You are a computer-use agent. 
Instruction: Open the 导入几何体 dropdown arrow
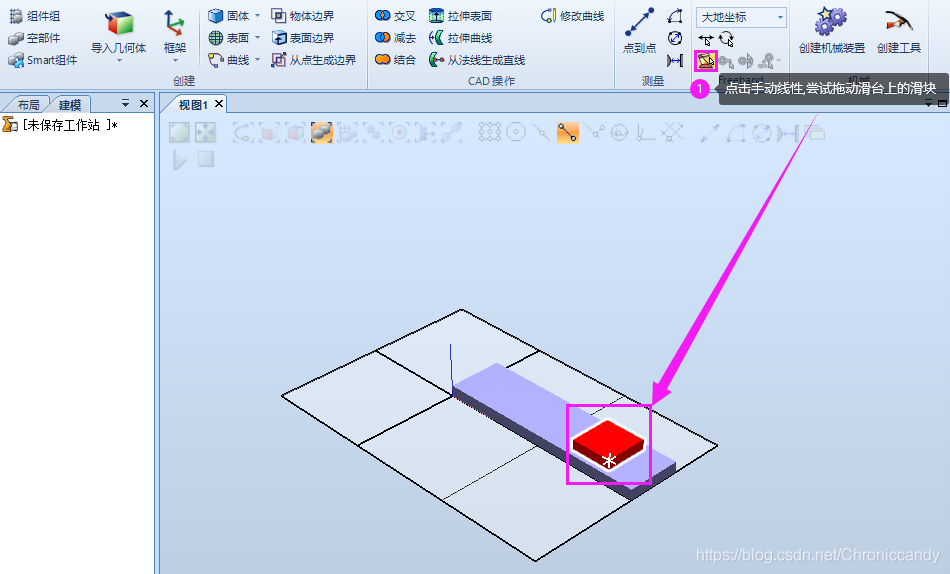[119, 61]
